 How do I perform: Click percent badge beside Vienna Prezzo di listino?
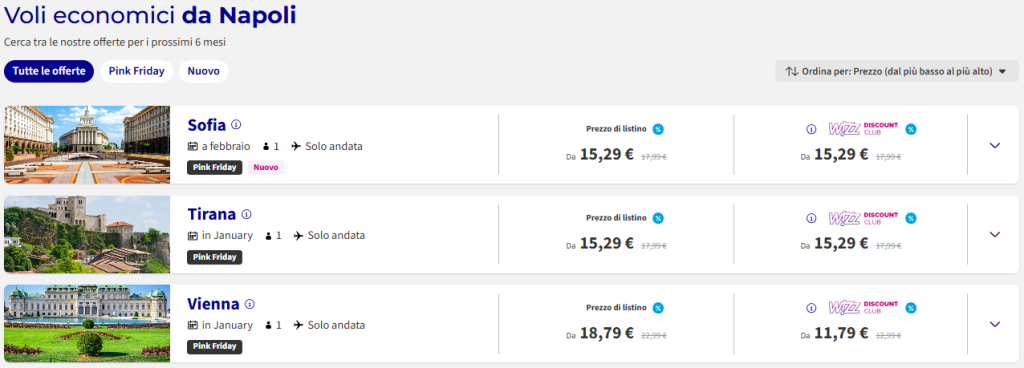(658, 307)
